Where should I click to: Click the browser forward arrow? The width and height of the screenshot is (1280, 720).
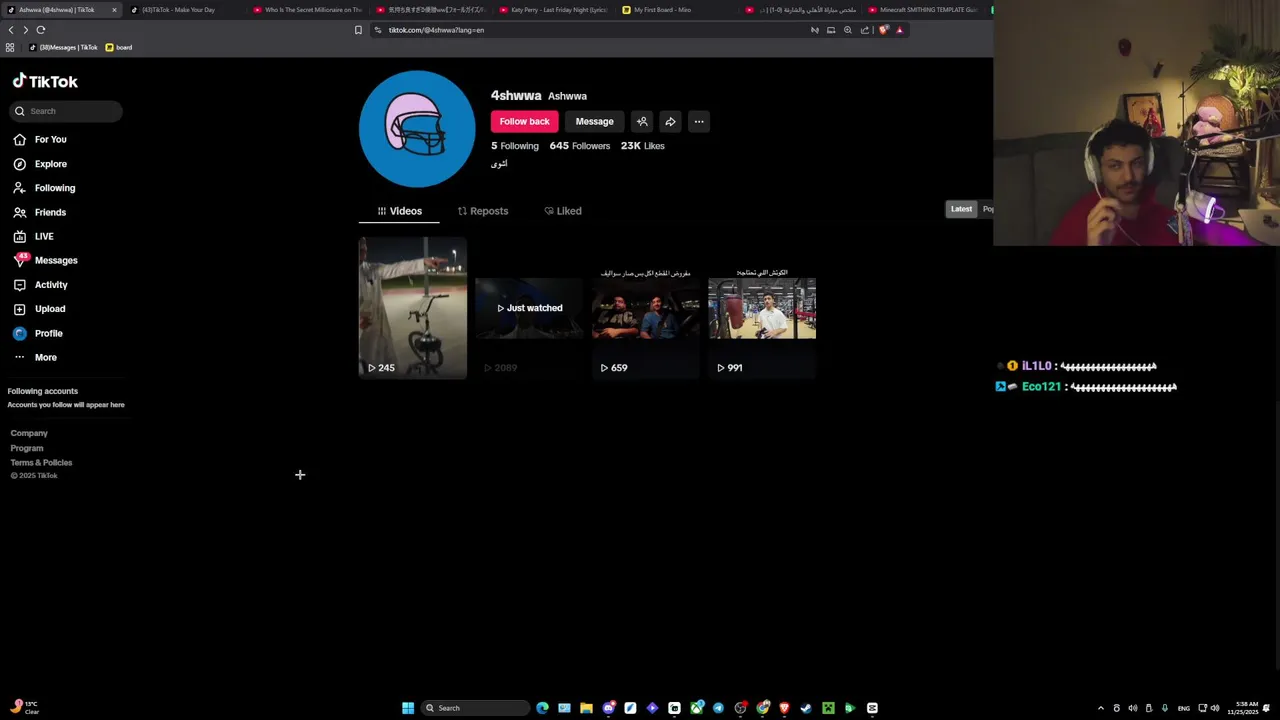[x=26, y=30]
